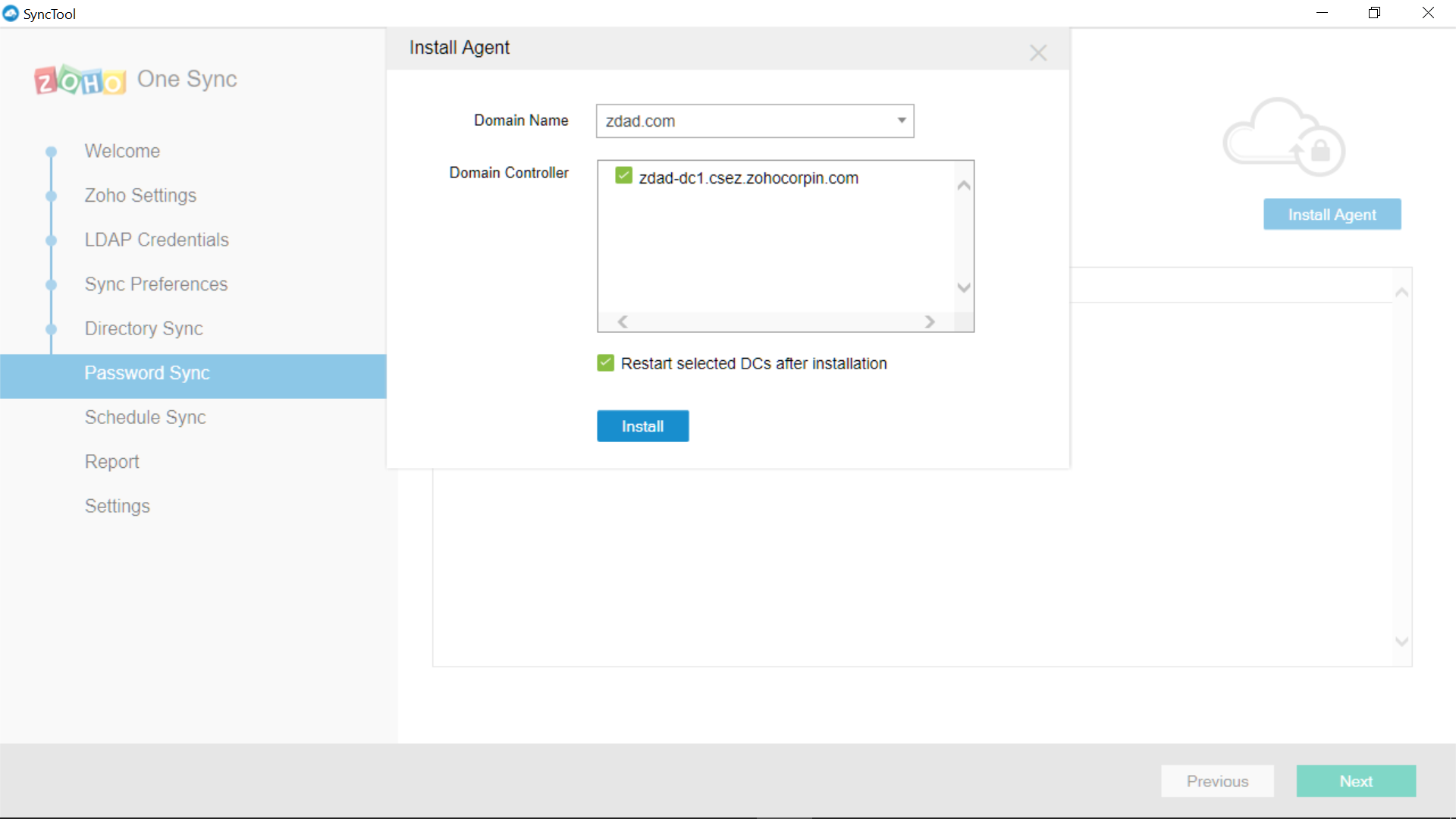Open the LDAP Credentials step

[156, 240]
